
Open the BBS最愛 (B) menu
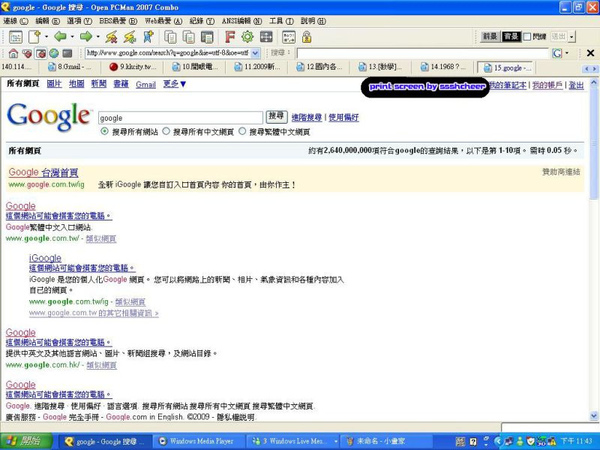click(118, 21)
